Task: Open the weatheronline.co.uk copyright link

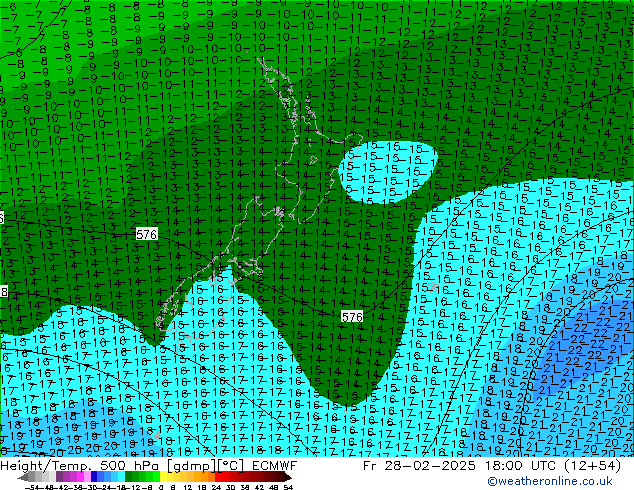Action: click(550, 481)
